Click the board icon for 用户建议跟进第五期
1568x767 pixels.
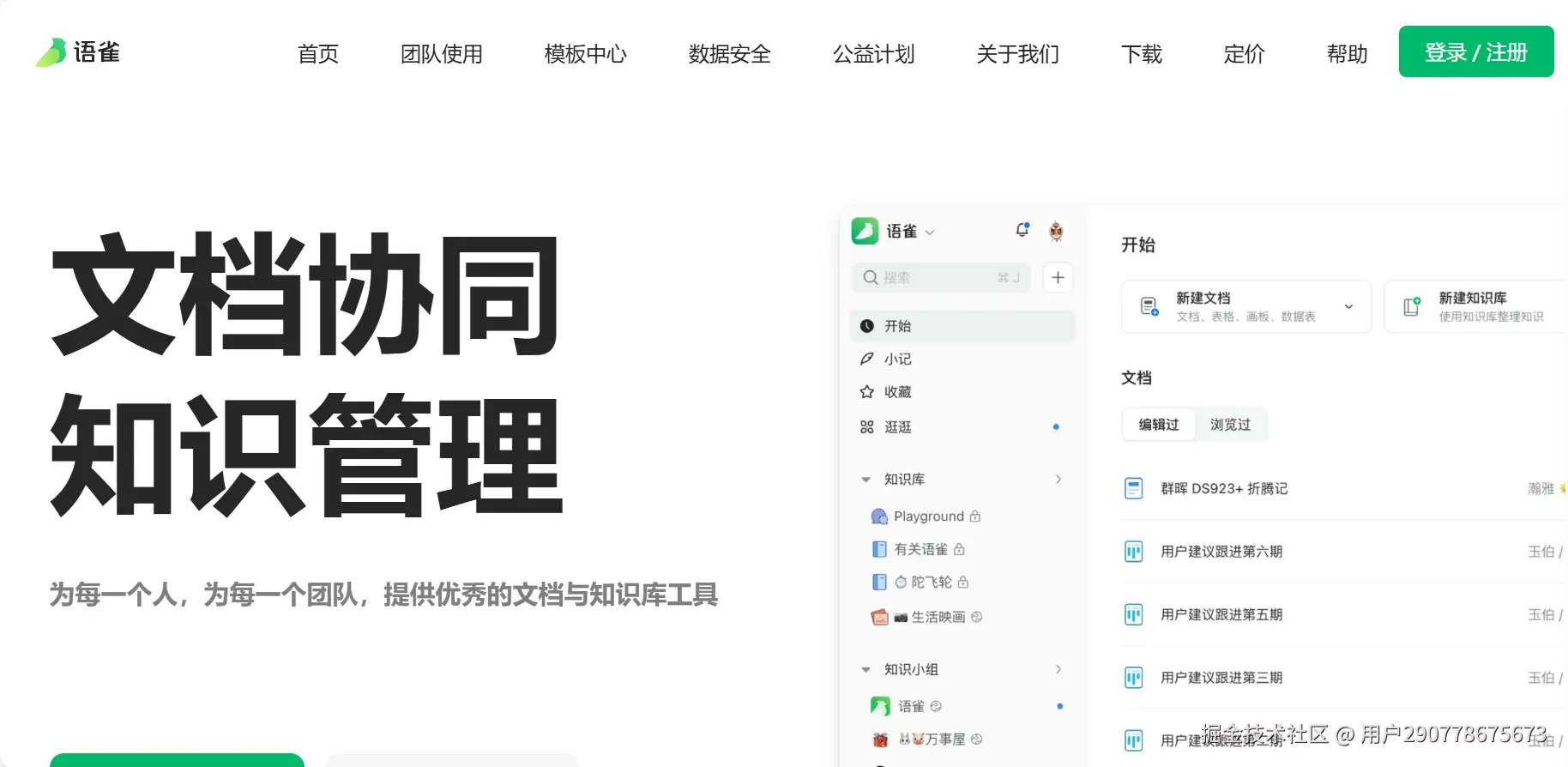(1134, 615)
